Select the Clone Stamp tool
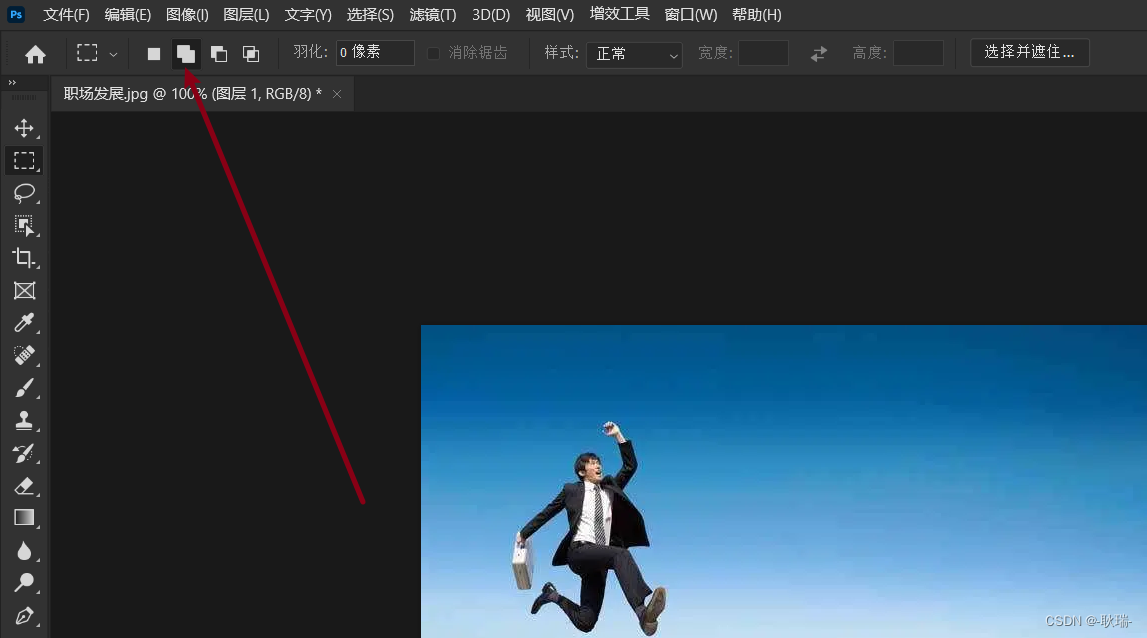 click(x=24, y=420)
